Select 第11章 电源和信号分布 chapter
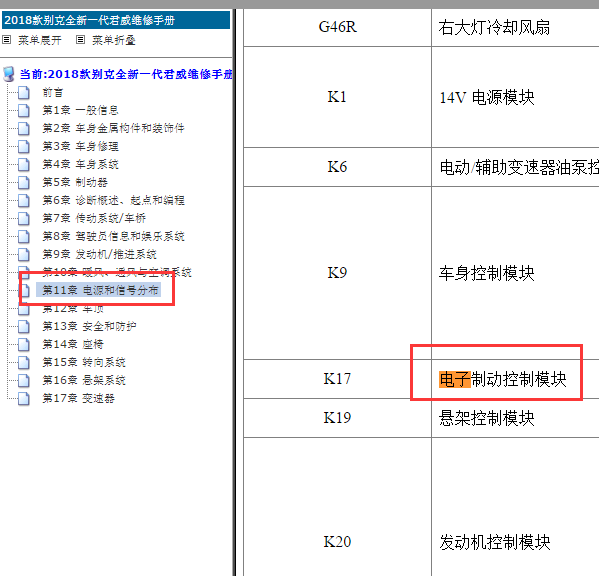This screenshot has height=576, width=599. click(99, 290)
